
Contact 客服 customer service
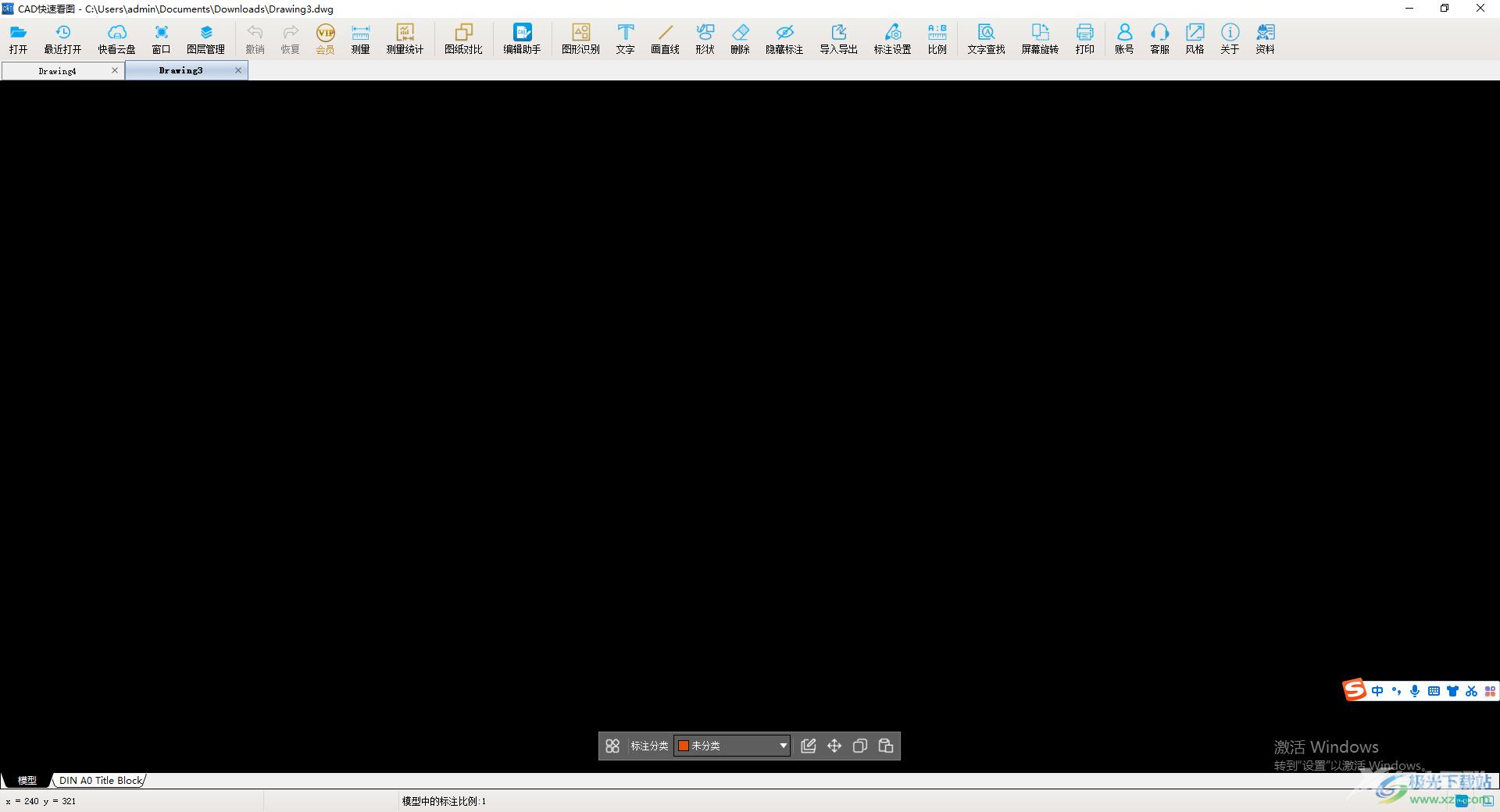[x=1159, y=38]
